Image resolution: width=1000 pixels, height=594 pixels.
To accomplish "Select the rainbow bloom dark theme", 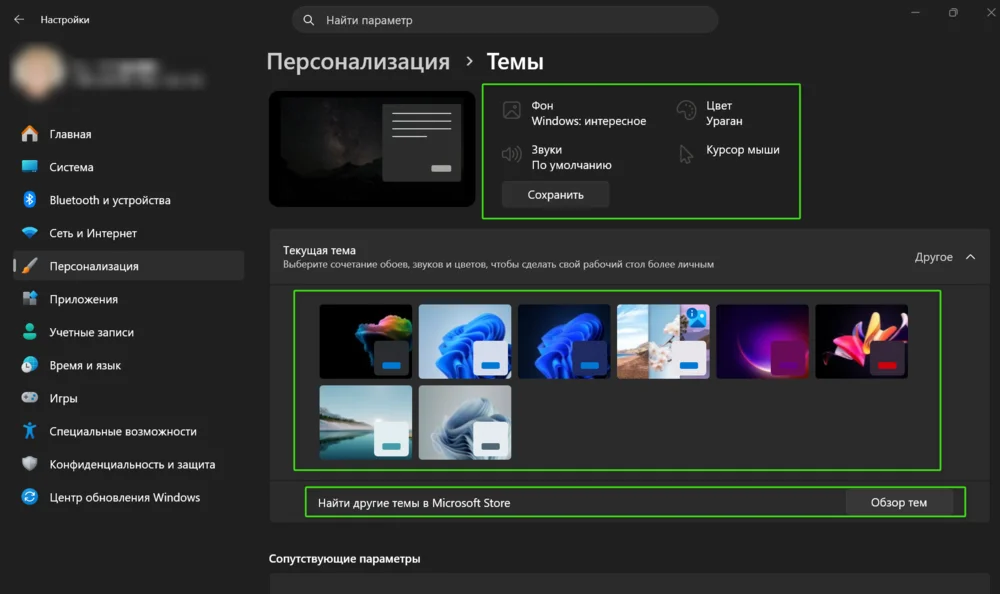I will 365,341.
